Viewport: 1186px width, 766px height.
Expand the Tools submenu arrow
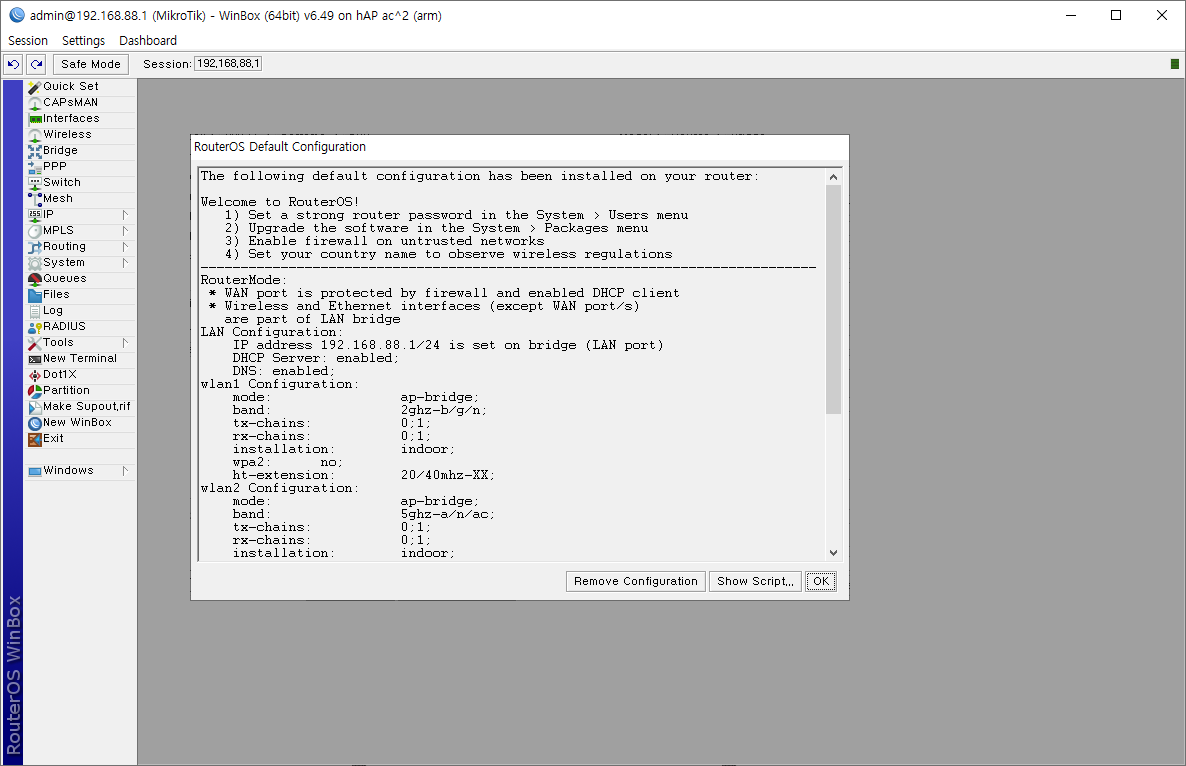pos(125,343)
